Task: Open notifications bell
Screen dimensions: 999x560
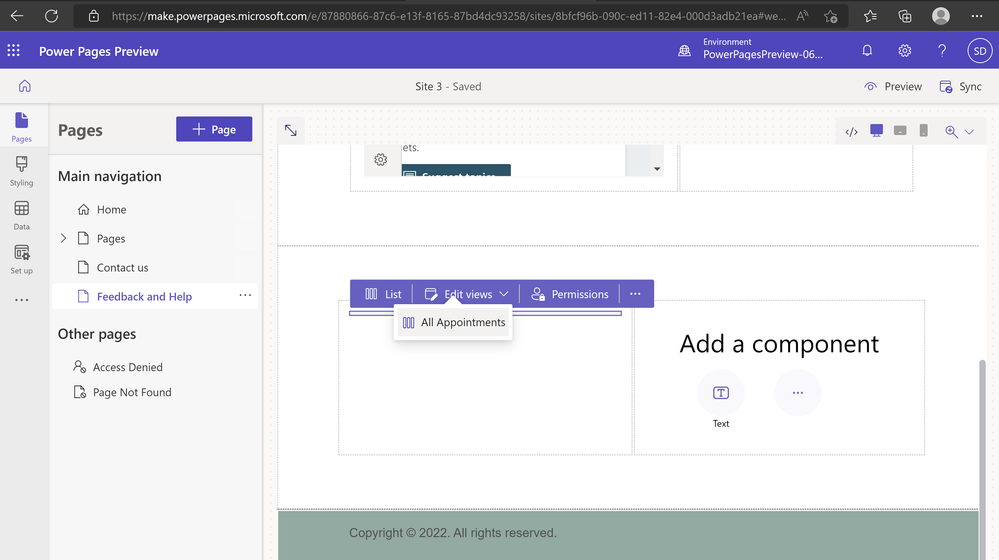Action: (867, 50)
